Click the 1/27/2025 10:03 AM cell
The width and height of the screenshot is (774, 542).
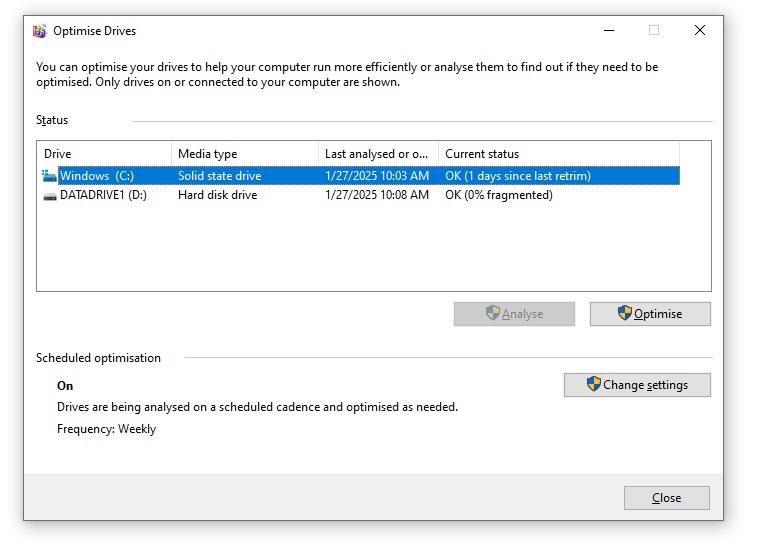point(377,176)
